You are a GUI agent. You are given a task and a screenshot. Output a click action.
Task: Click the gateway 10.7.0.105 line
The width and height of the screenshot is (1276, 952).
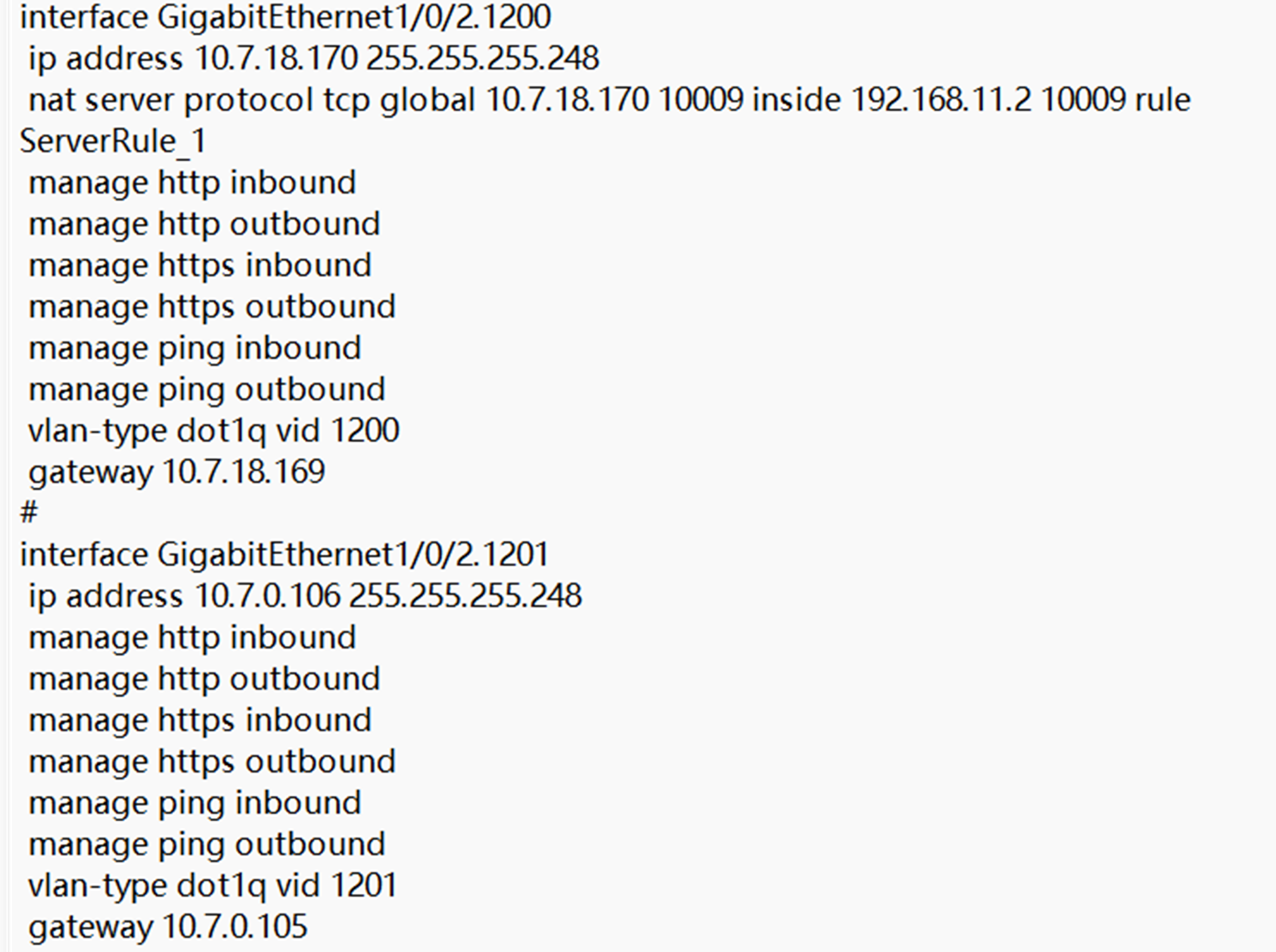168,927
